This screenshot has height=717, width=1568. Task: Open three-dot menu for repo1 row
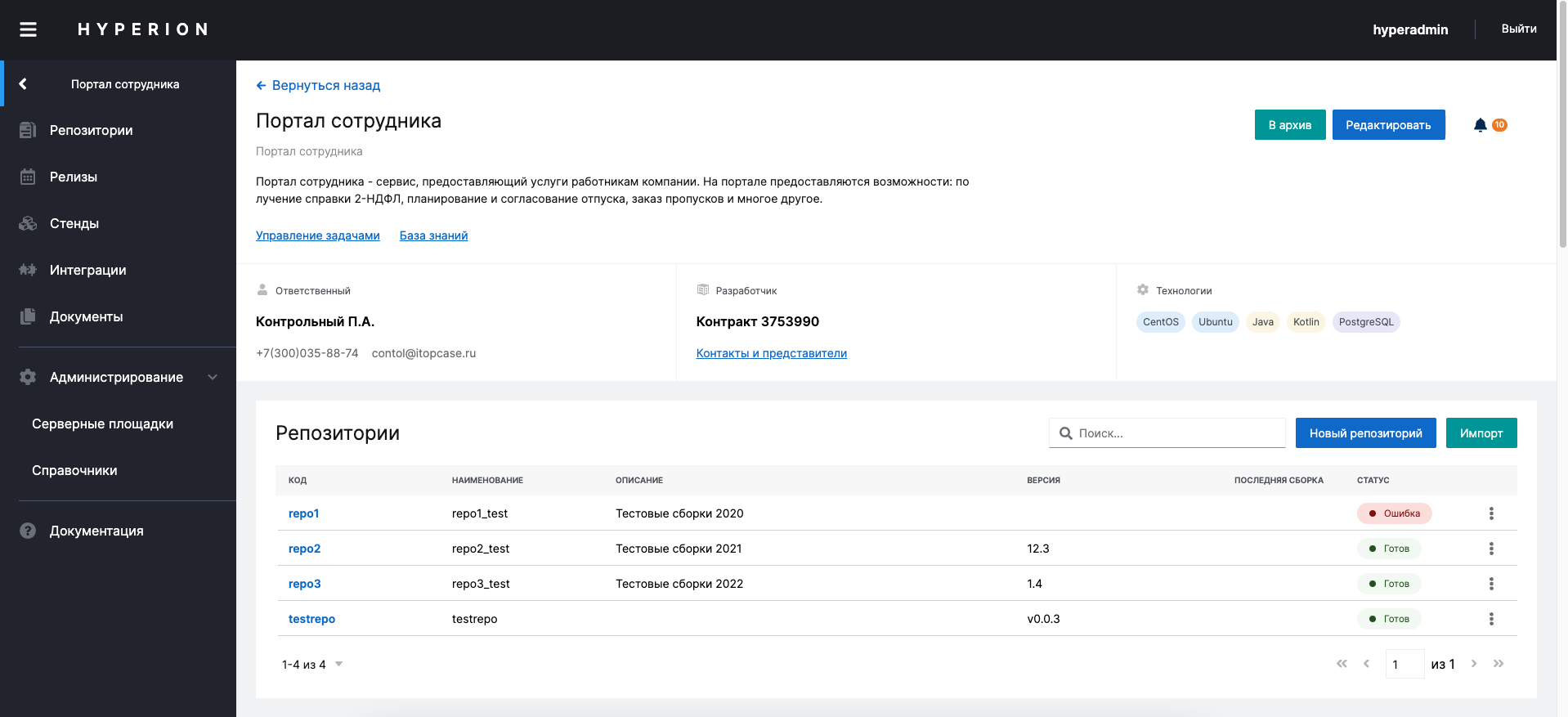pyautogui.click(x=1490, y=513)
